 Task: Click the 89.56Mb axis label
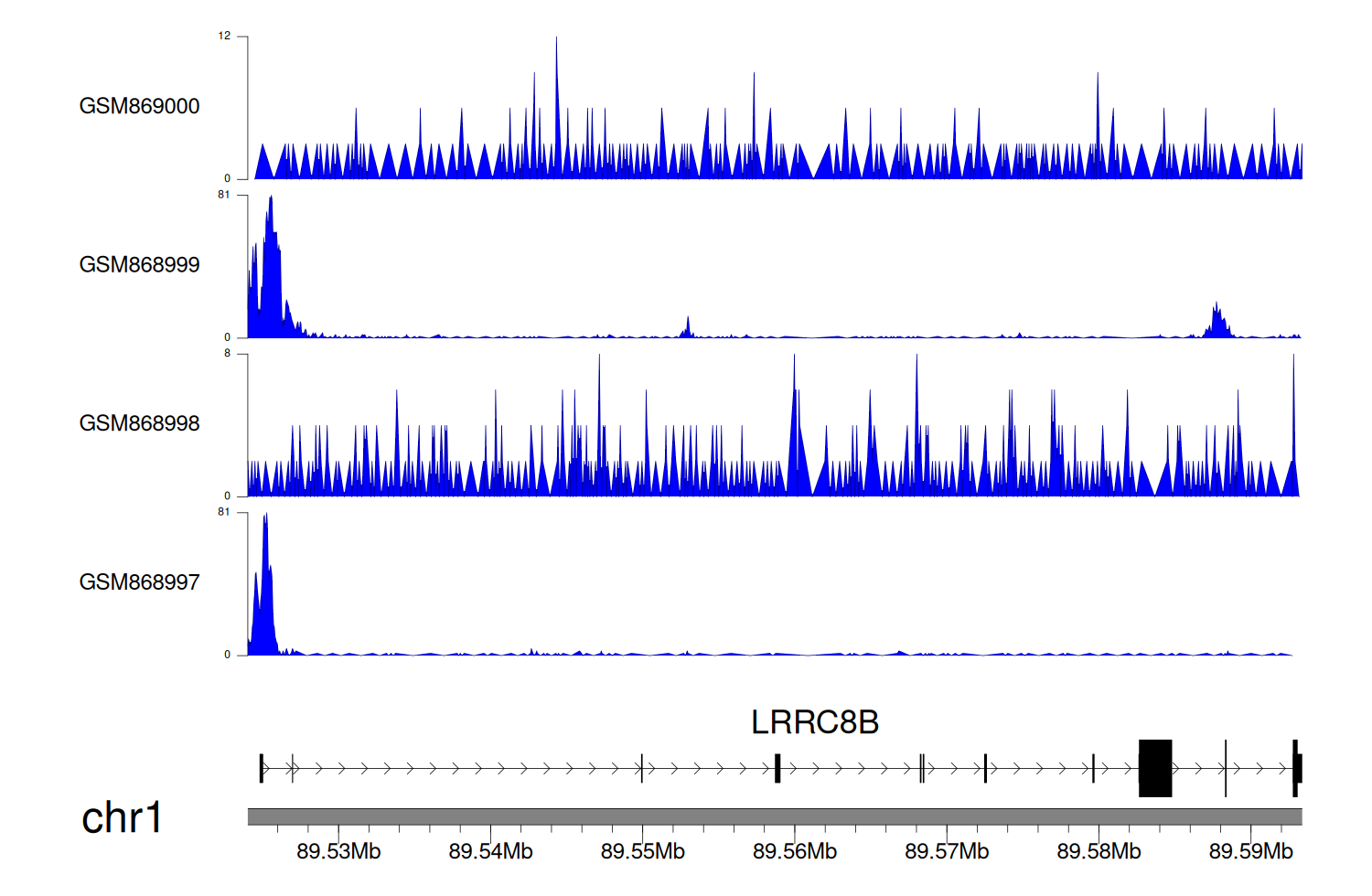(x=794, y=851)
